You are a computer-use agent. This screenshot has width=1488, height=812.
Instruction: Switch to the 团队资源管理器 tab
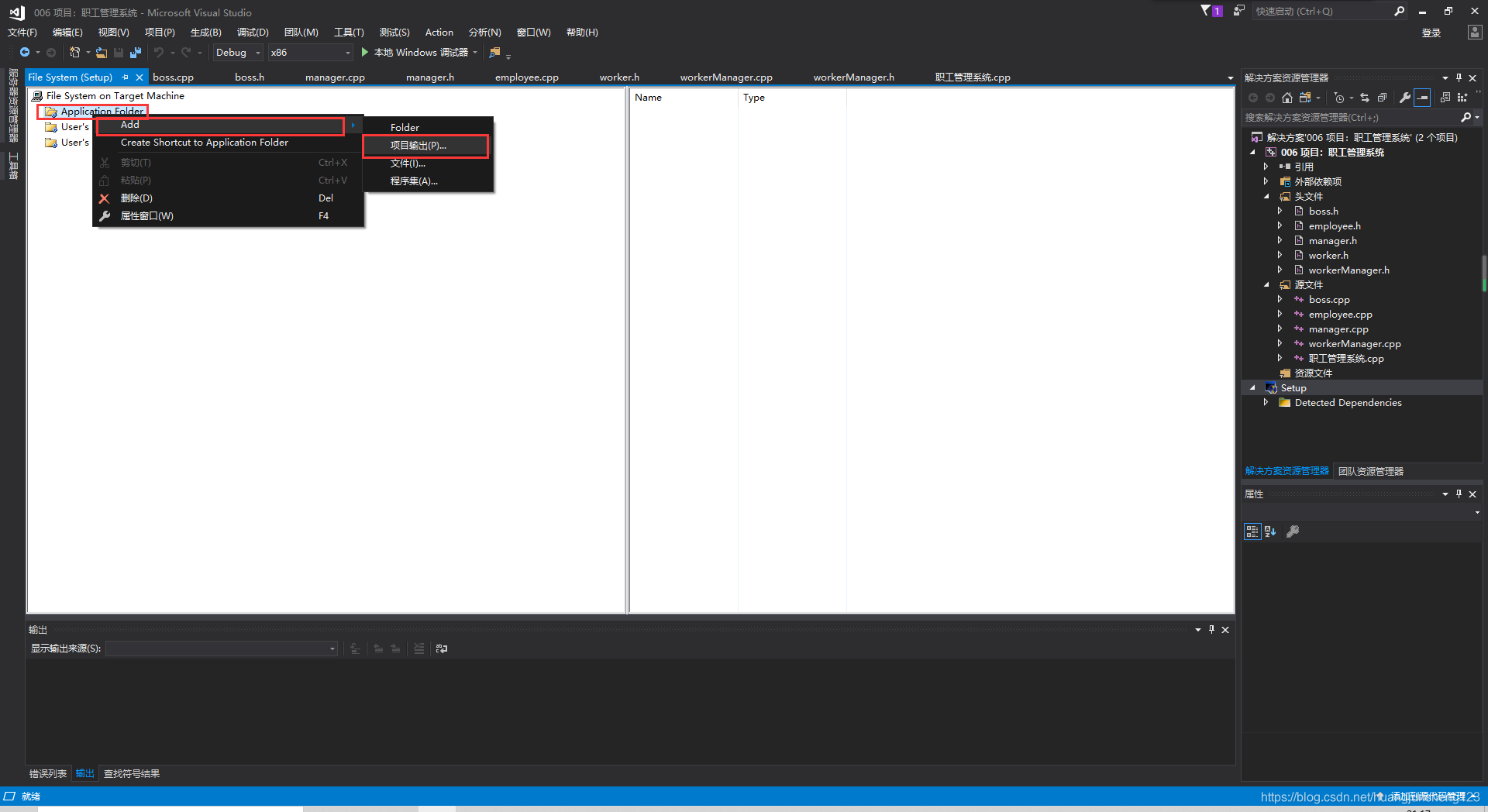tap(1371, 471)
